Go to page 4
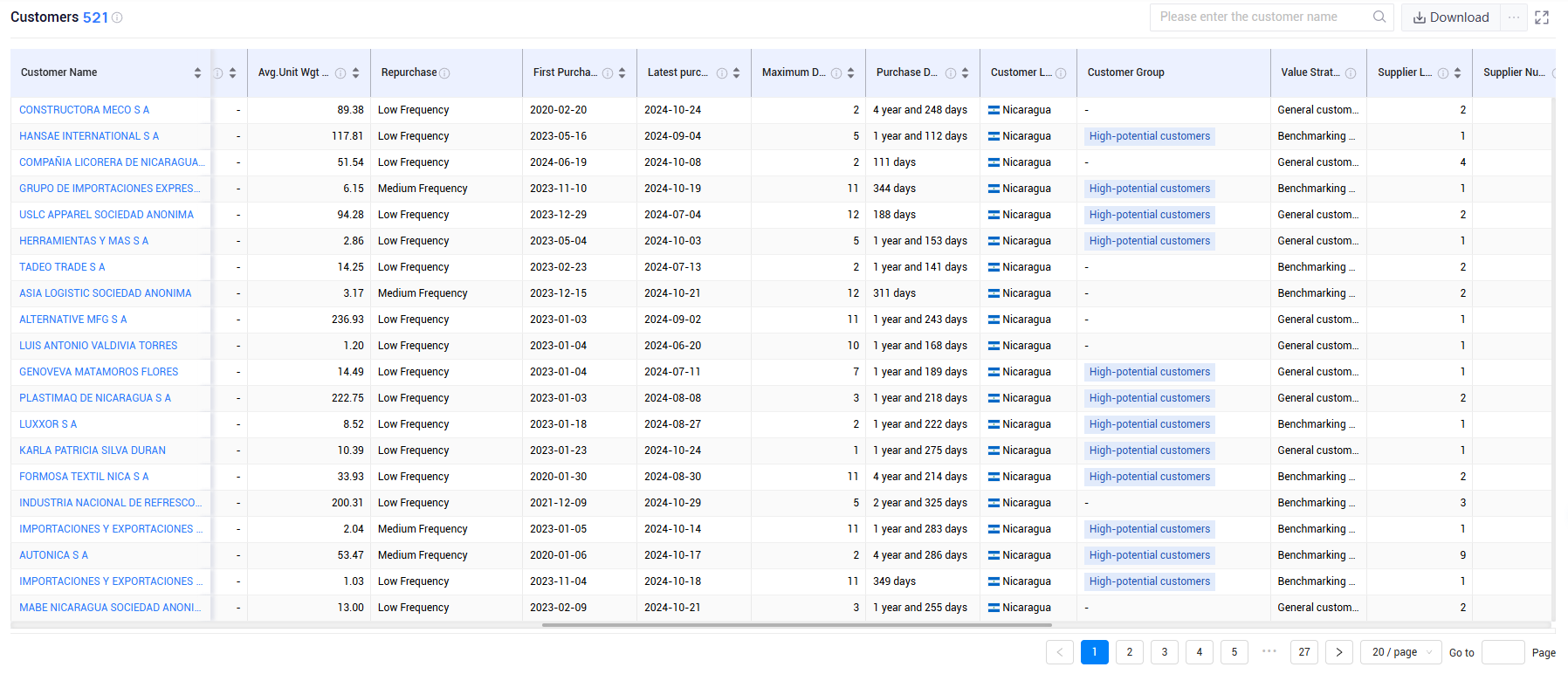This screenshot has height=674, width=1568. point(1200,652)
